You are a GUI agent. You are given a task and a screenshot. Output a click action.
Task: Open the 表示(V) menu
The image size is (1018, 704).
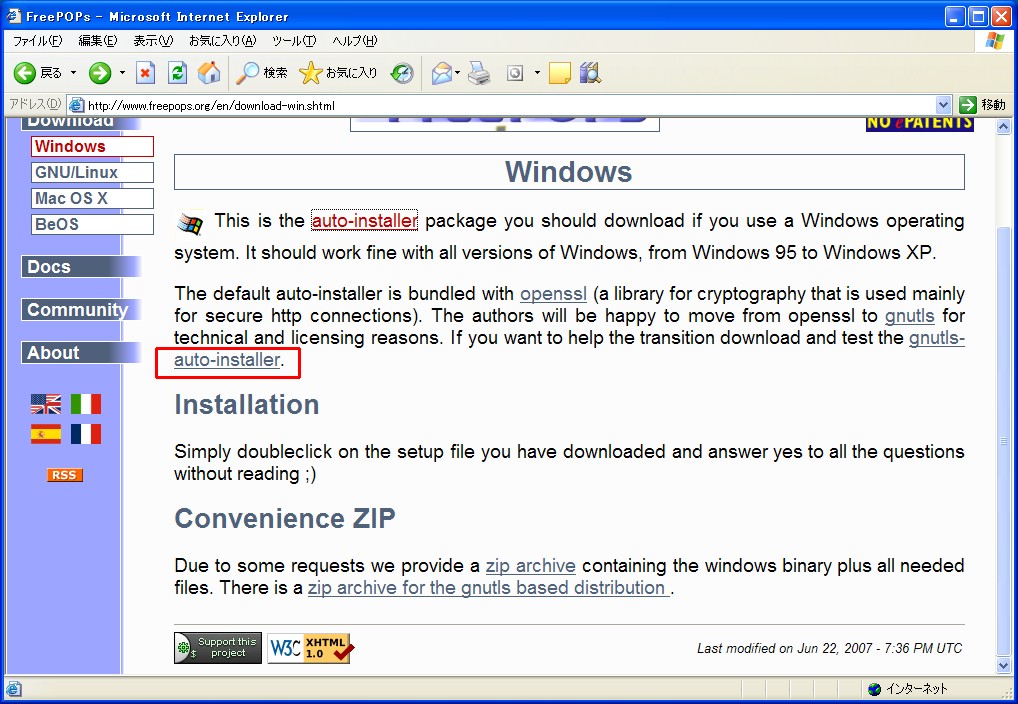point(153,41)
